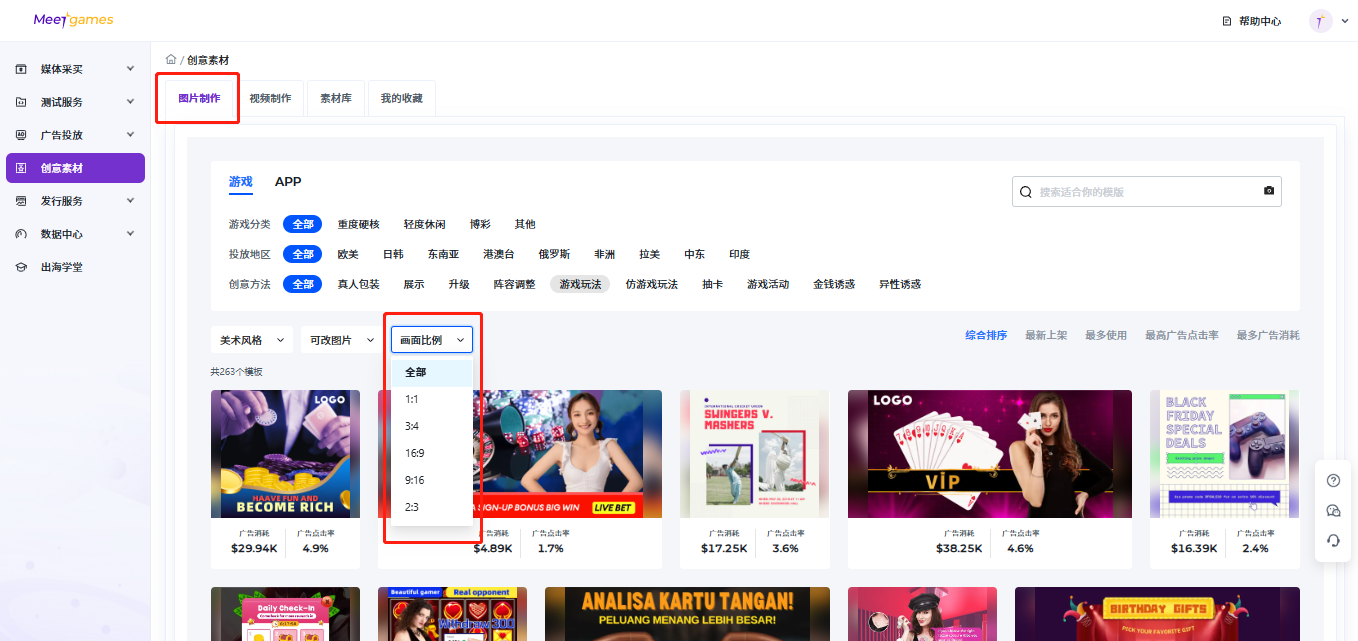Screen dimensions: 1358x641
Task: Expand the 广告投放 sidebar menu
Action: (x=22, y=134)
